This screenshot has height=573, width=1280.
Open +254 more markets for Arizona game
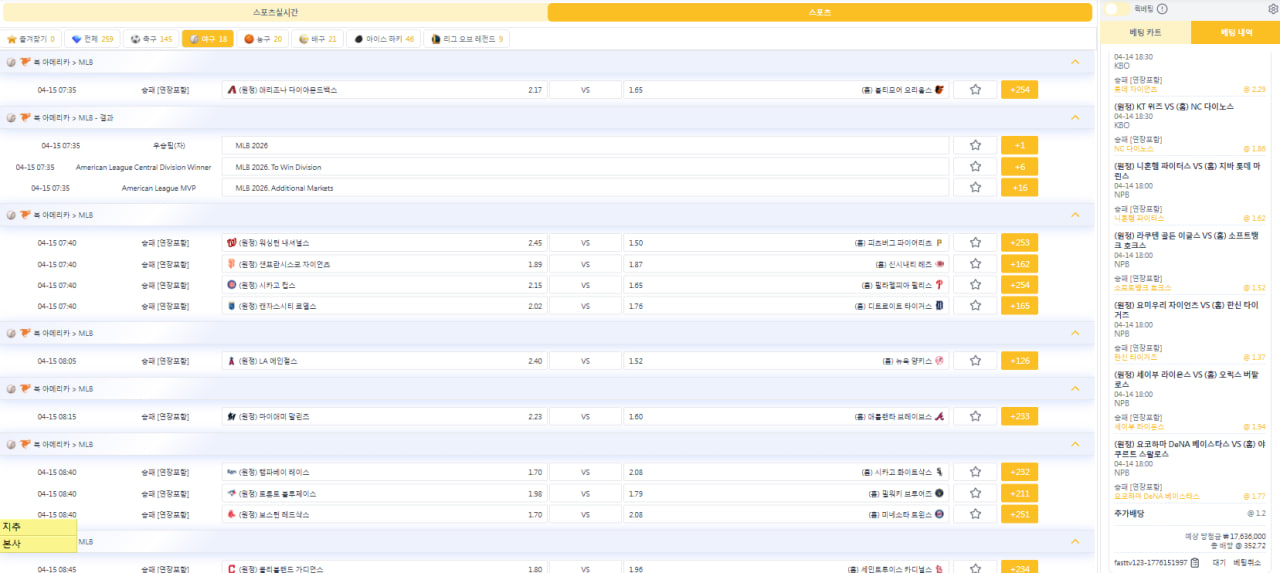(1020, 90)
